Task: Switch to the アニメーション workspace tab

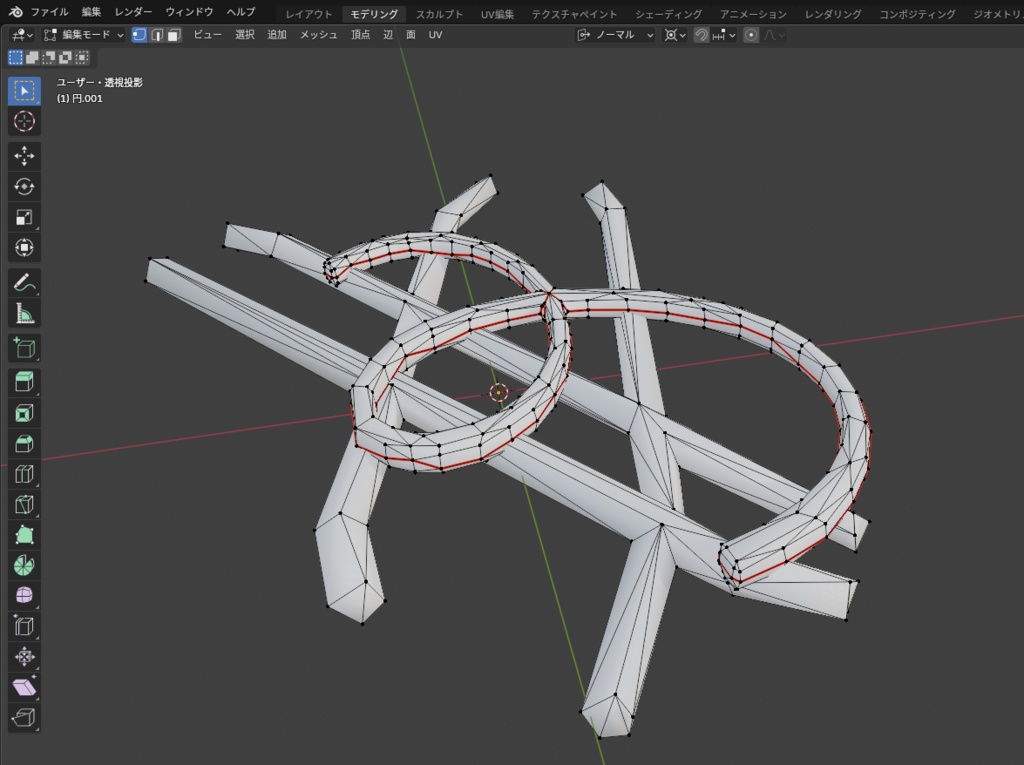Action: pos(754,14)
